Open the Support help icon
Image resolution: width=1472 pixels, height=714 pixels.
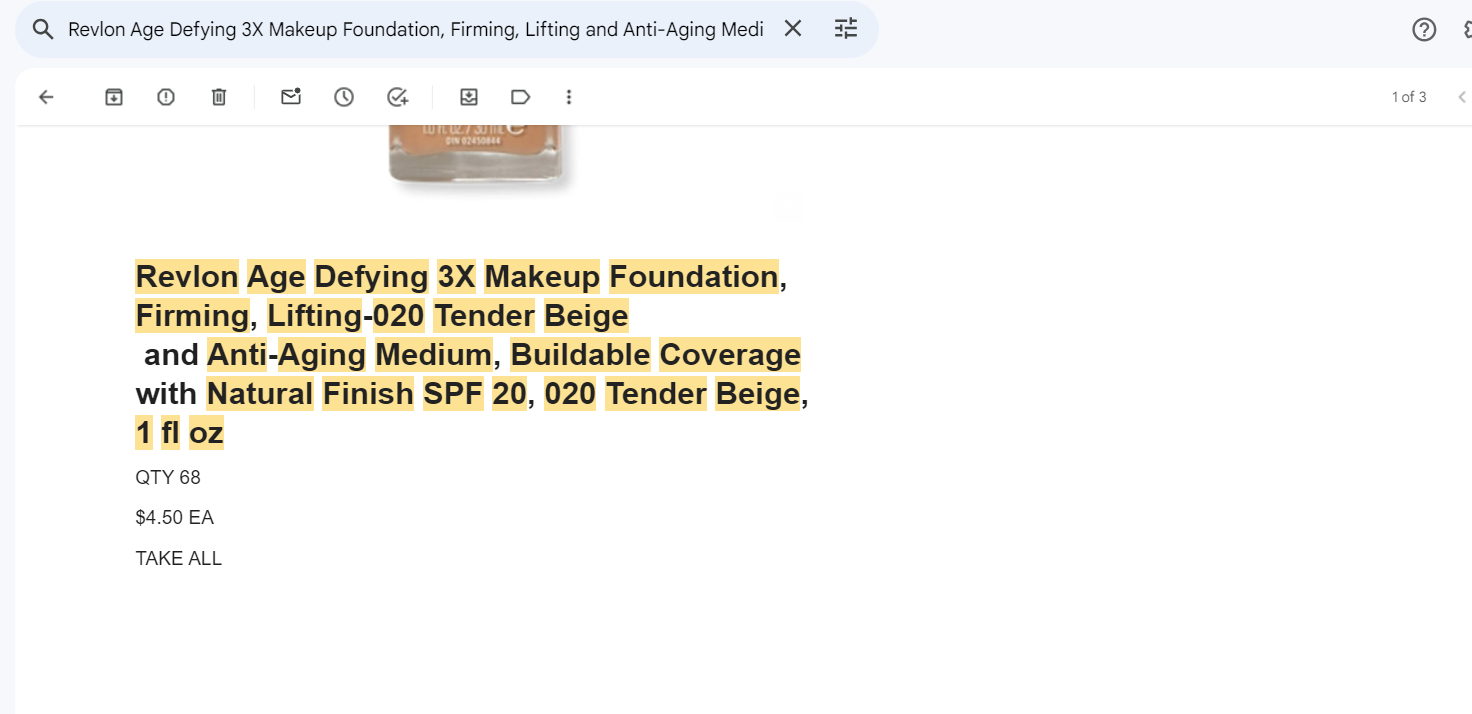(x=1424, y=30)
